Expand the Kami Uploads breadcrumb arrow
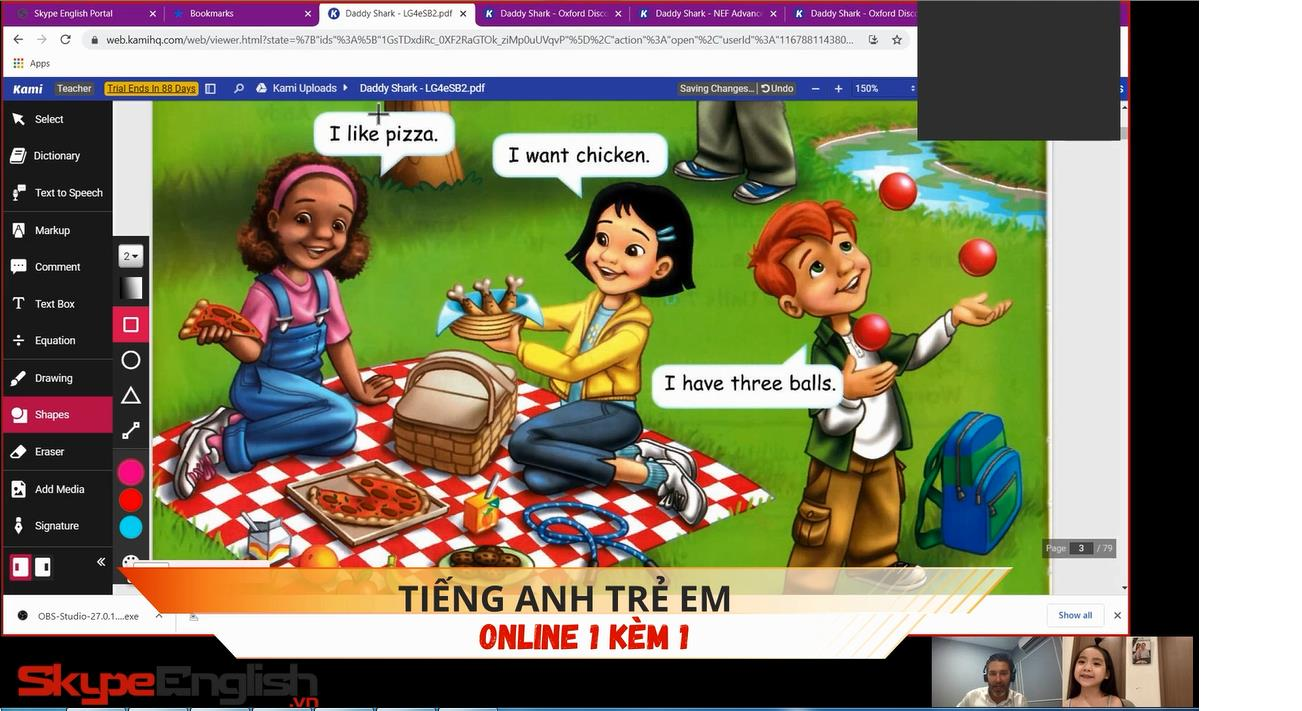Viewport: 1302px width, 711px height. (x=345, y=88)
